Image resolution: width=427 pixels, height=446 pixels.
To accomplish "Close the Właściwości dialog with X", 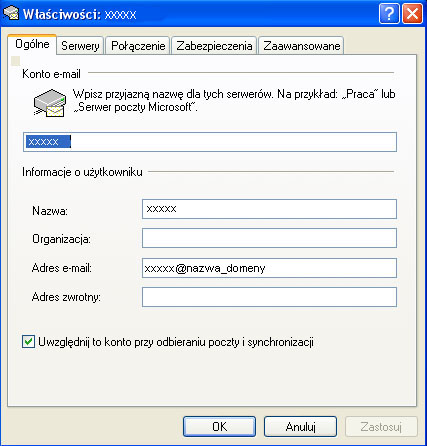I will coord(412,14).
